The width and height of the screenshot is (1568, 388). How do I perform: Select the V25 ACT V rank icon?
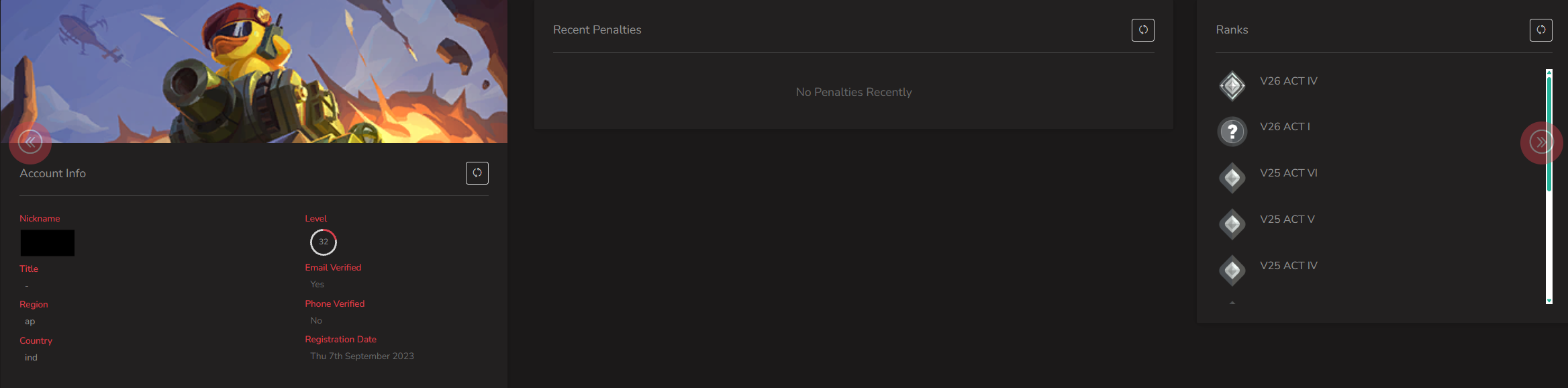pyautogui.click(x=1232, y=224)
